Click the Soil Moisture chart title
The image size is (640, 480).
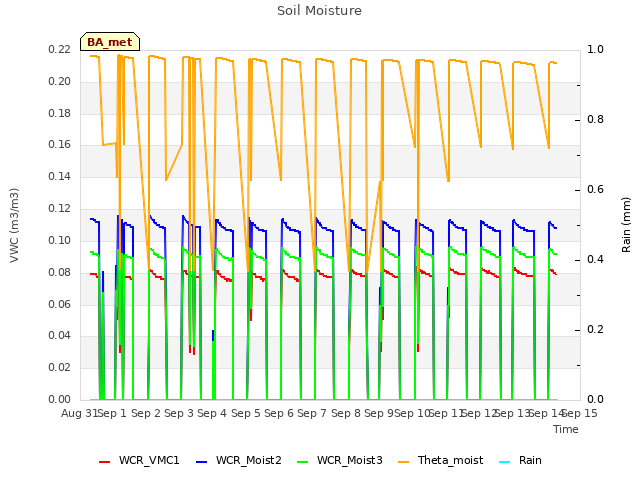point(319,11)
